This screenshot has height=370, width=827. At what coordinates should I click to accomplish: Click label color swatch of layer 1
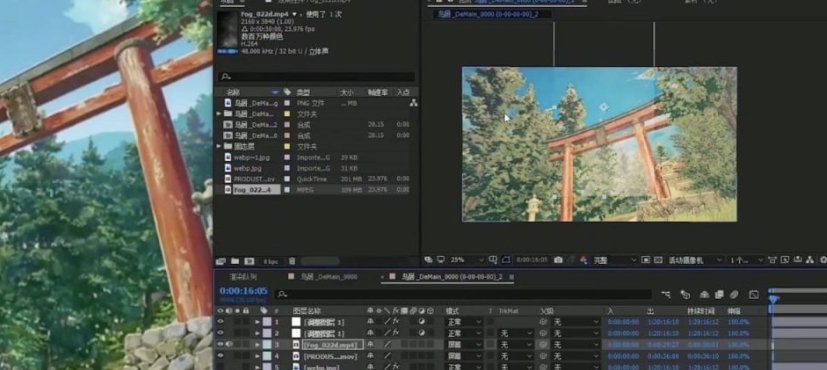266,322
